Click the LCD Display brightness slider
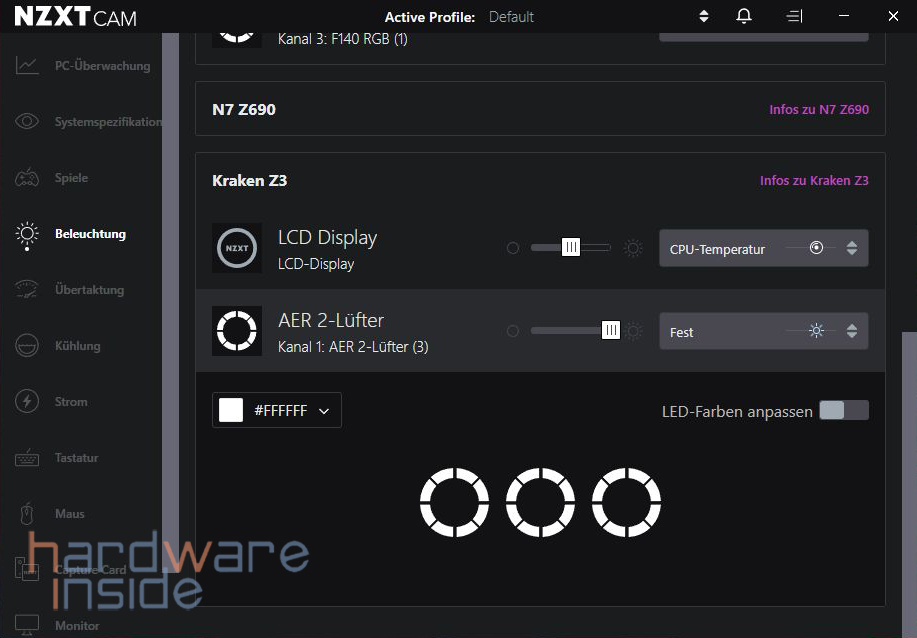Viewport: 917px width, 638px height. [571, 247]
